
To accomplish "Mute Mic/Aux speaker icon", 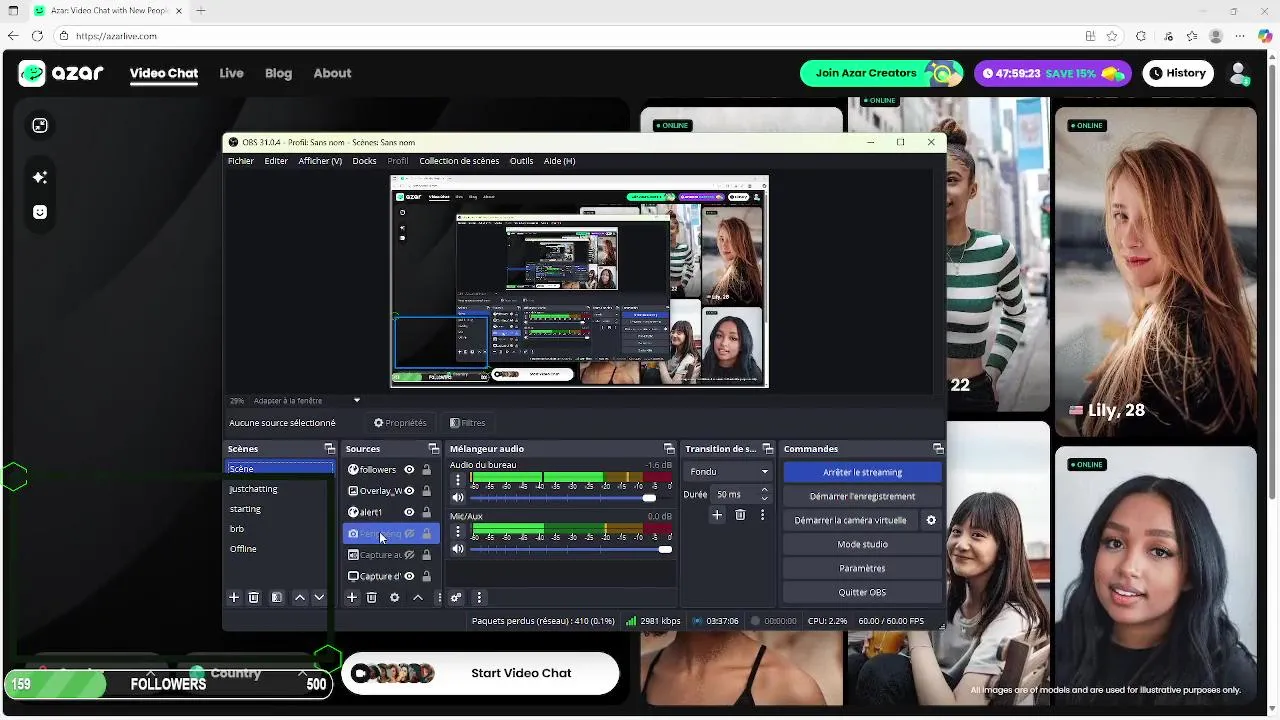I will 458,549.
